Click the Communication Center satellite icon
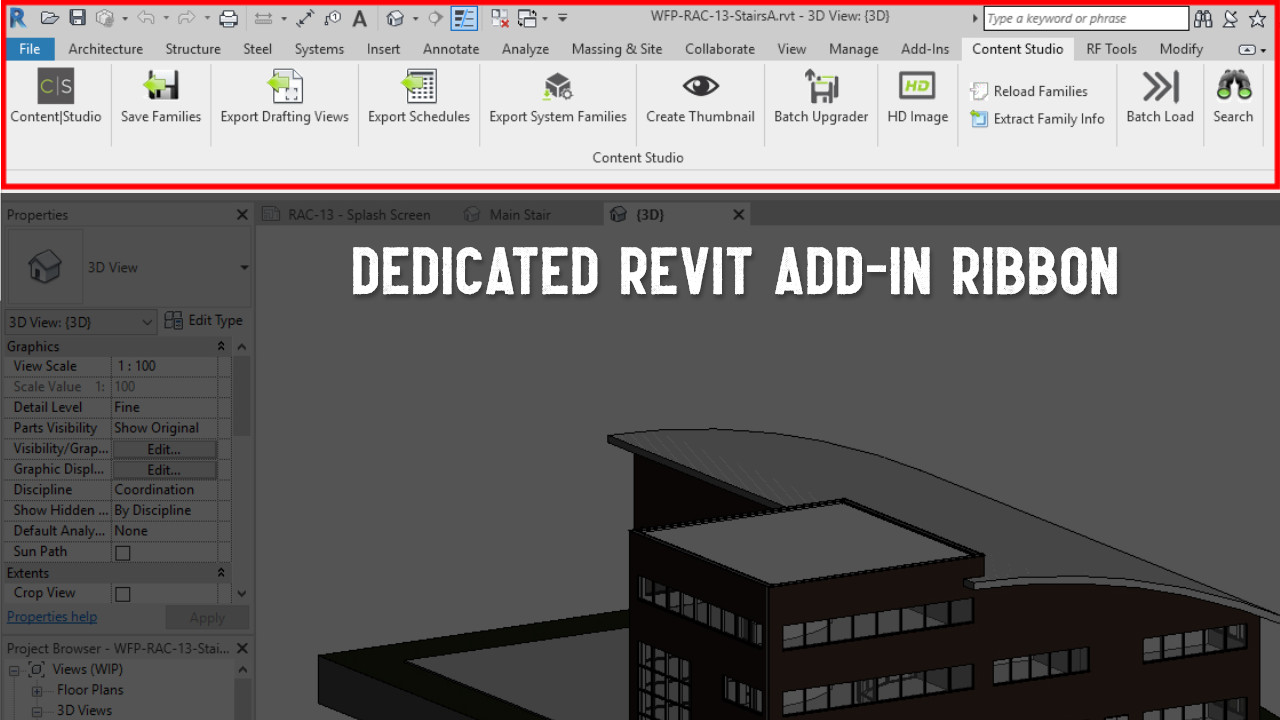The image size is (1280, 720). click(x=1230, y=18)
